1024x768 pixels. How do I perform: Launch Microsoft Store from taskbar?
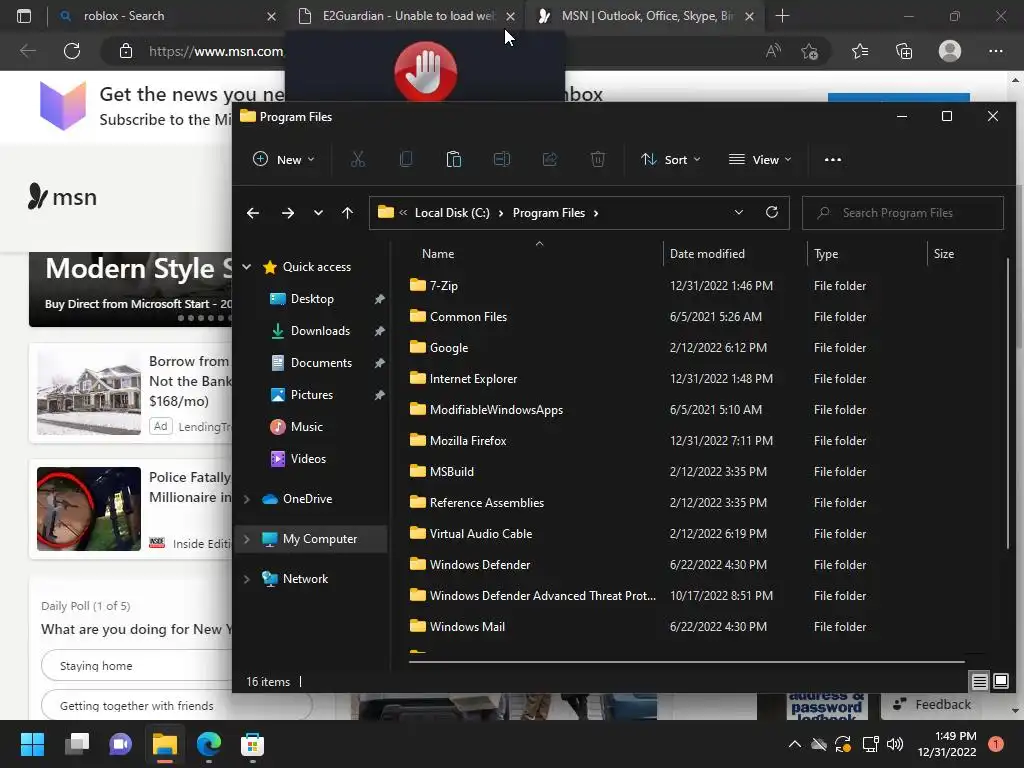[x=252, y=744]
